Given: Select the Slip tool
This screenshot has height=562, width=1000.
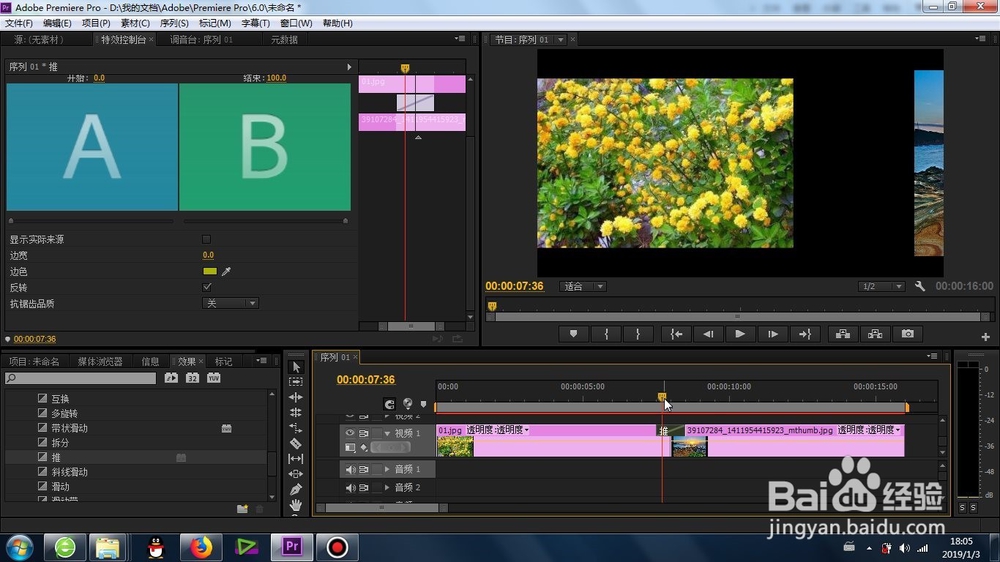Looking at the screenshot, I should [x=296, y=459].
